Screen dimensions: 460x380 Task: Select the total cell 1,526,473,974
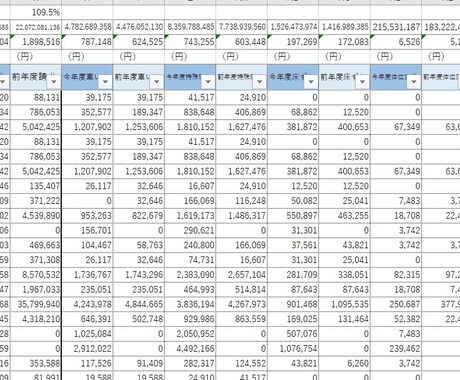pos(293,27)
